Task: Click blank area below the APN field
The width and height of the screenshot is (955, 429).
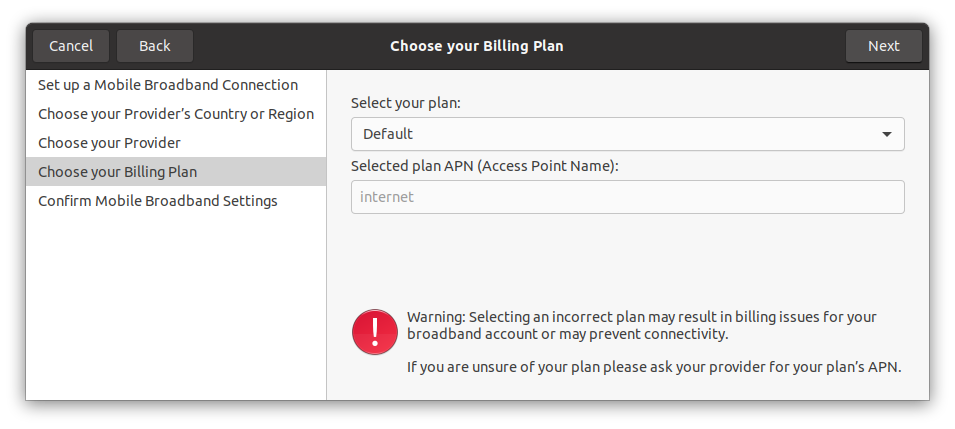Action: point(627,259)
